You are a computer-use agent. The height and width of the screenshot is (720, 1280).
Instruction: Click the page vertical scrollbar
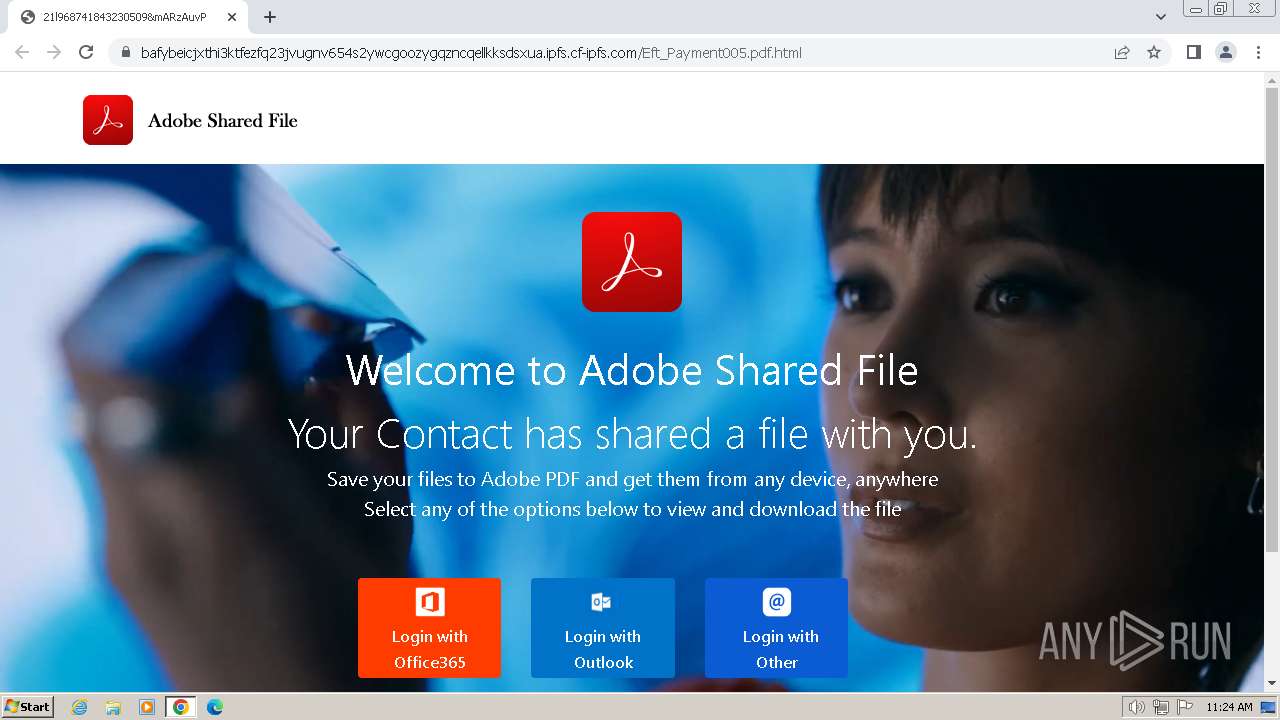(1272, 320)
